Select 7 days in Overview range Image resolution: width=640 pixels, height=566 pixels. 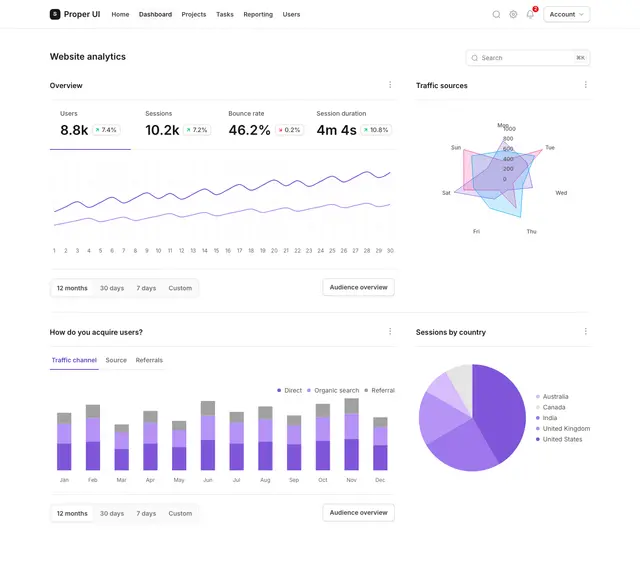coord(146,288)
